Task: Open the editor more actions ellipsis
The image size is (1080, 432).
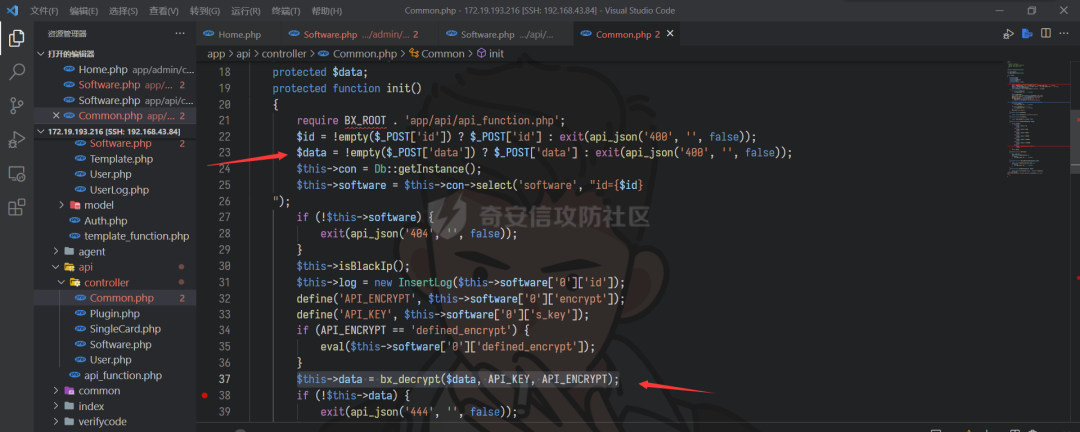Action: [1064, 34]
